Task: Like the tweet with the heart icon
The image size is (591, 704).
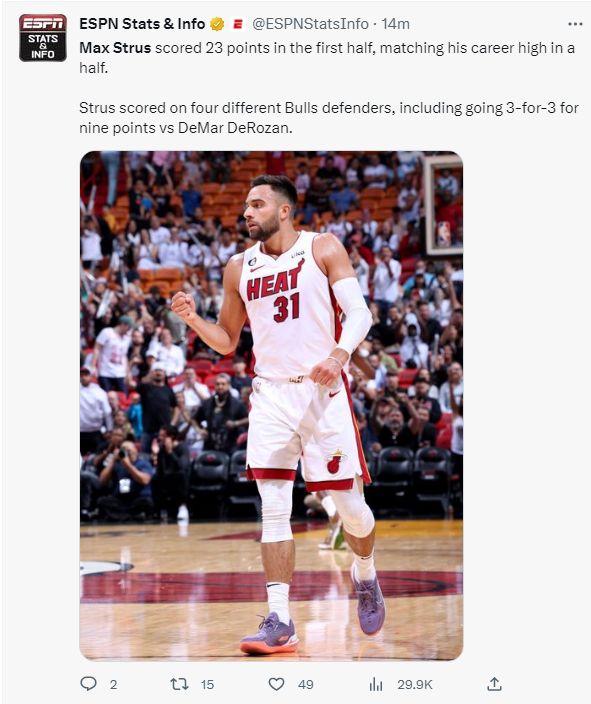Action: (x=276, y=684)
